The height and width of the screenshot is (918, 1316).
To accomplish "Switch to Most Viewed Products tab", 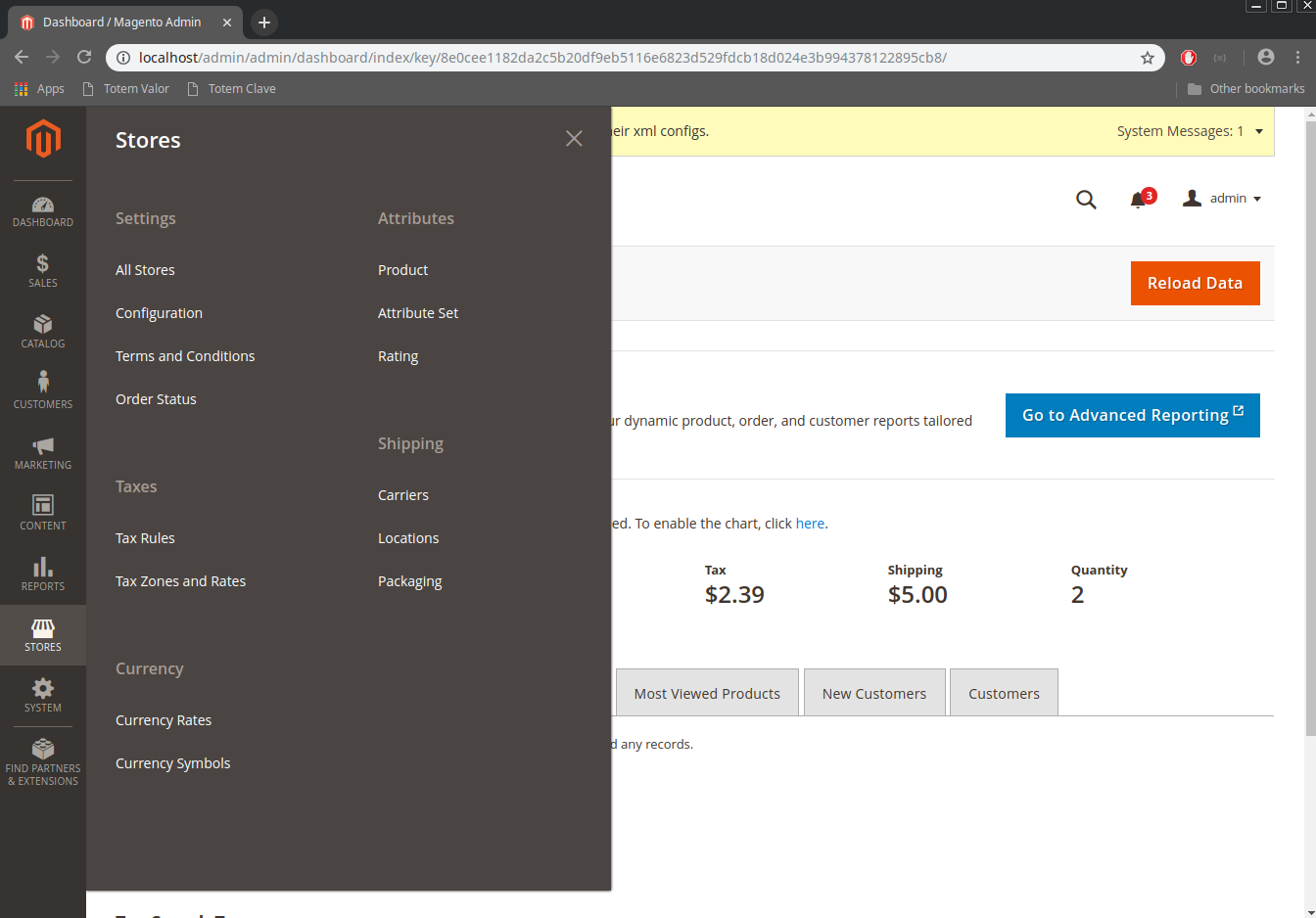I will click(x=707, y=694).
